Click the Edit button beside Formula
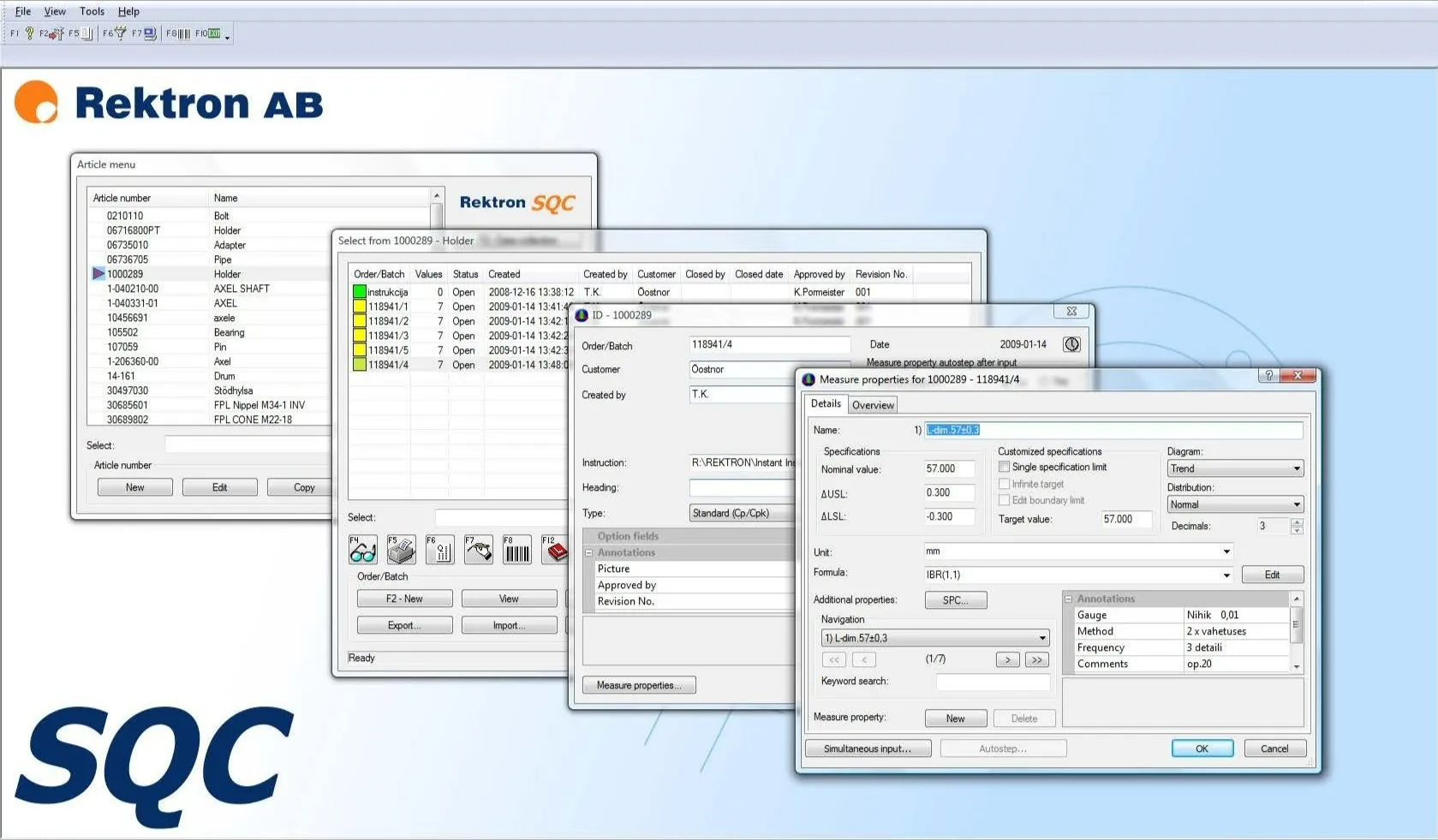The height and width of the screenshot is (840, 1438). [x=1272, y=575]
